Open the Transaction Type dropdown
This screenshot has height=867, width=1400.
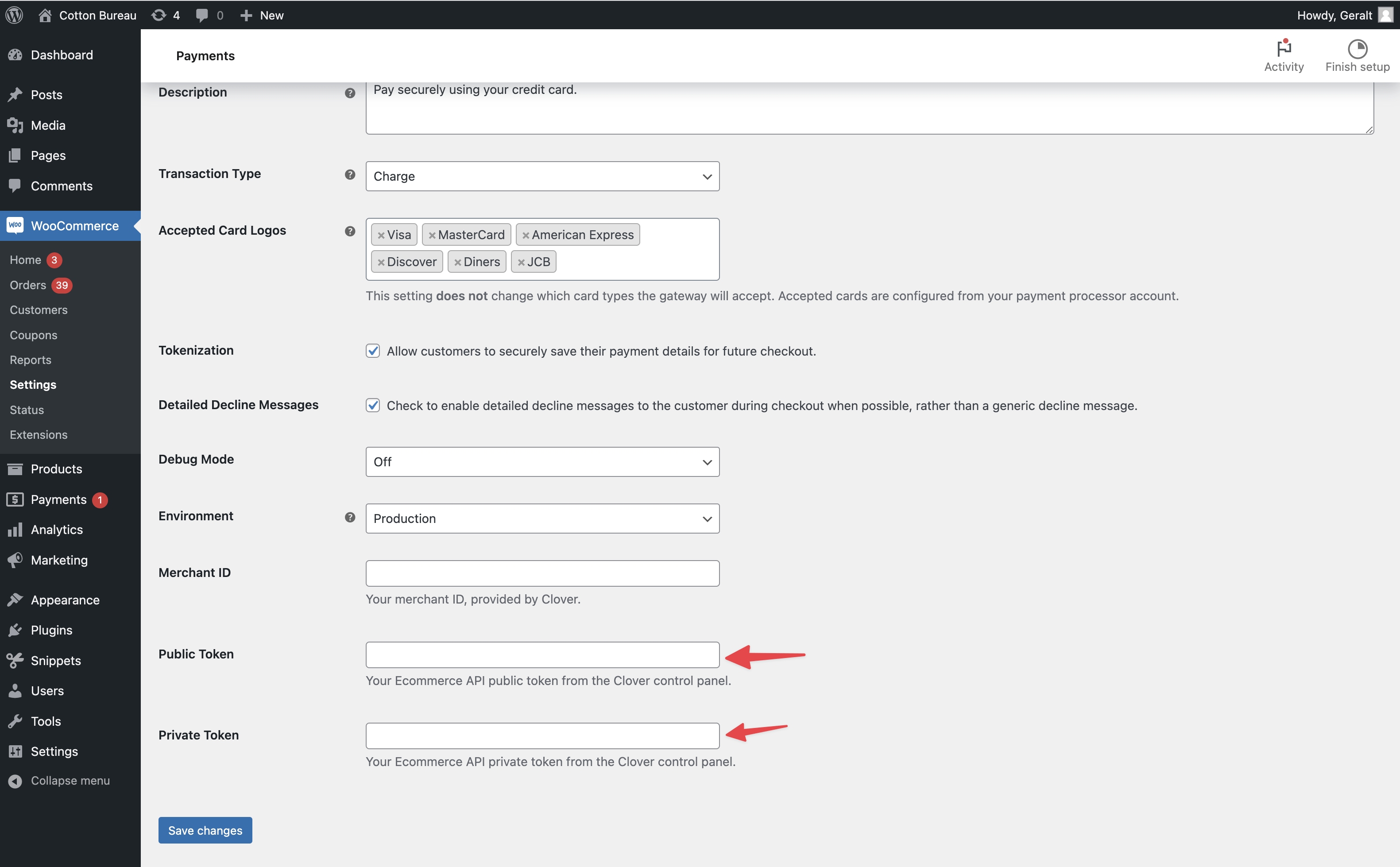click(x=542, y=176)
